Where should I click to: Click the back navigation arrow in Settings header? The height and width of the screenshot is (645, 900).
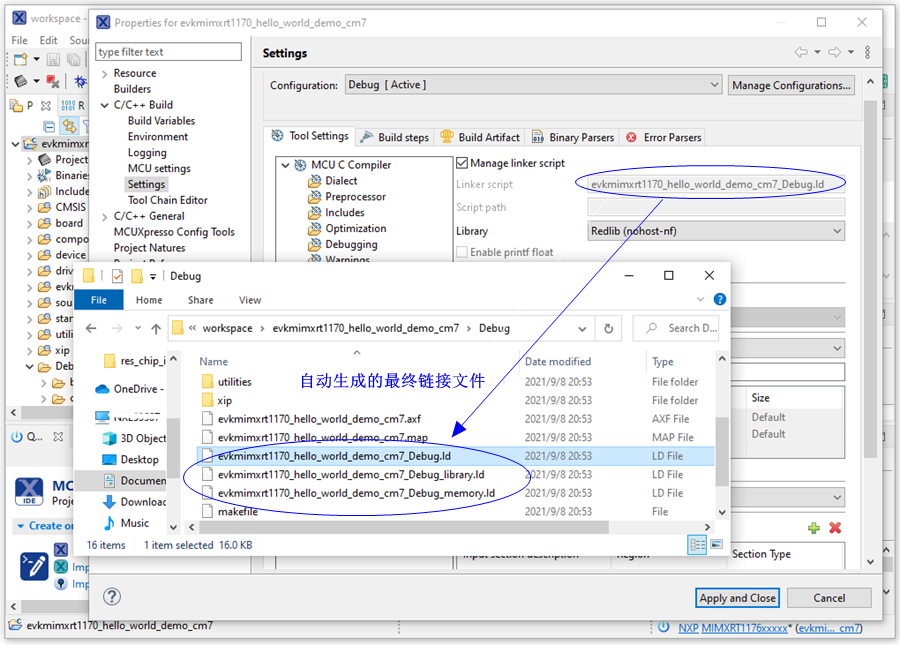pos(801,52)
